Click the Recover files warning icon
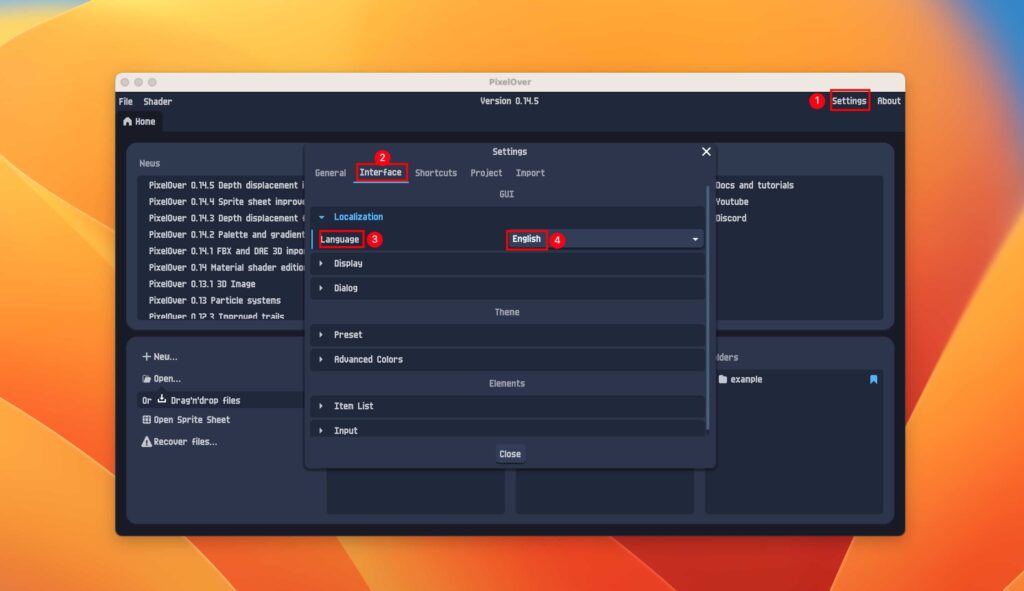Screen dimensions: 1024x591 pos(148,440)
